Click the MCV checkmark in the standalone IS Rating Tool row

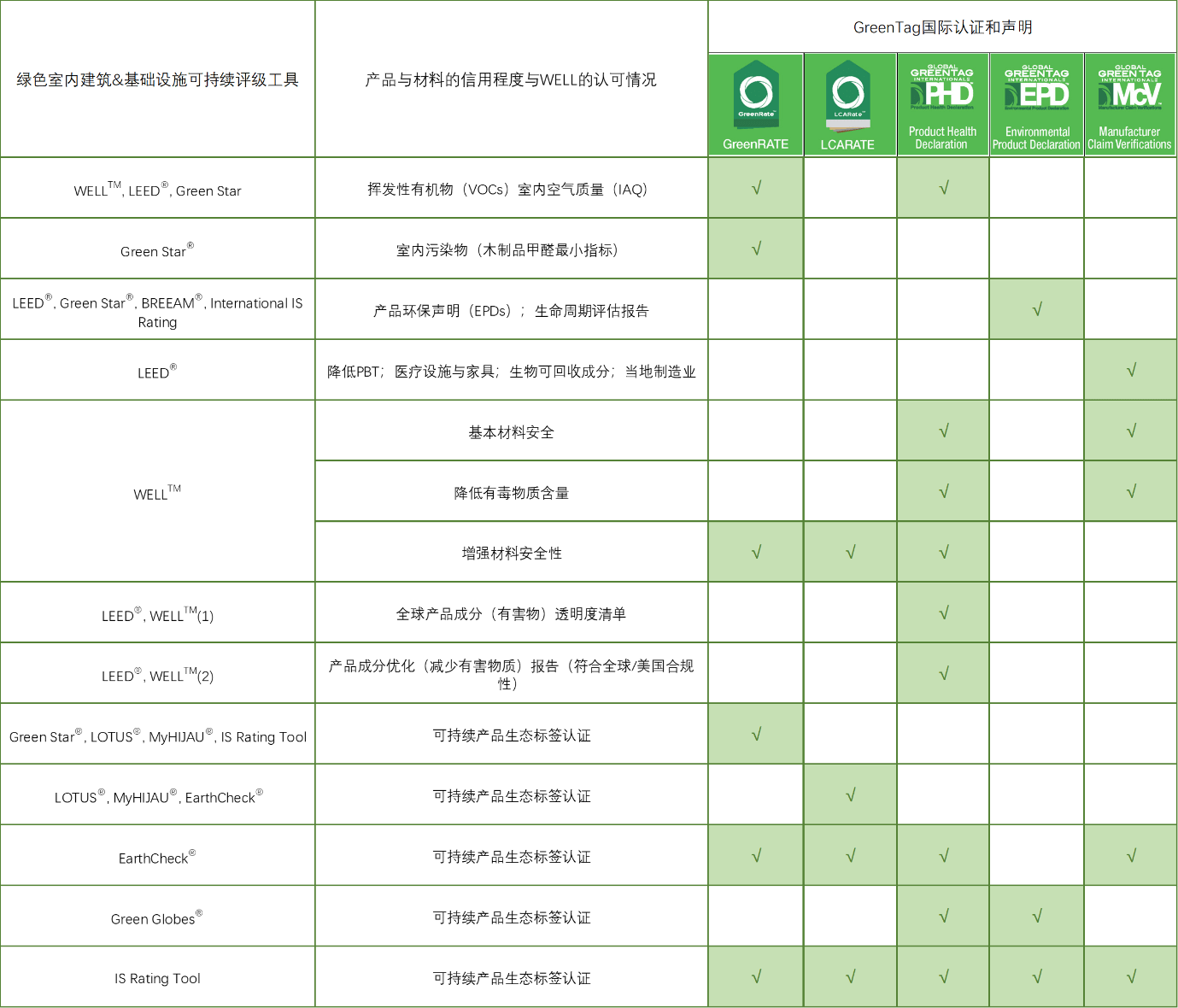point(1131,976)
